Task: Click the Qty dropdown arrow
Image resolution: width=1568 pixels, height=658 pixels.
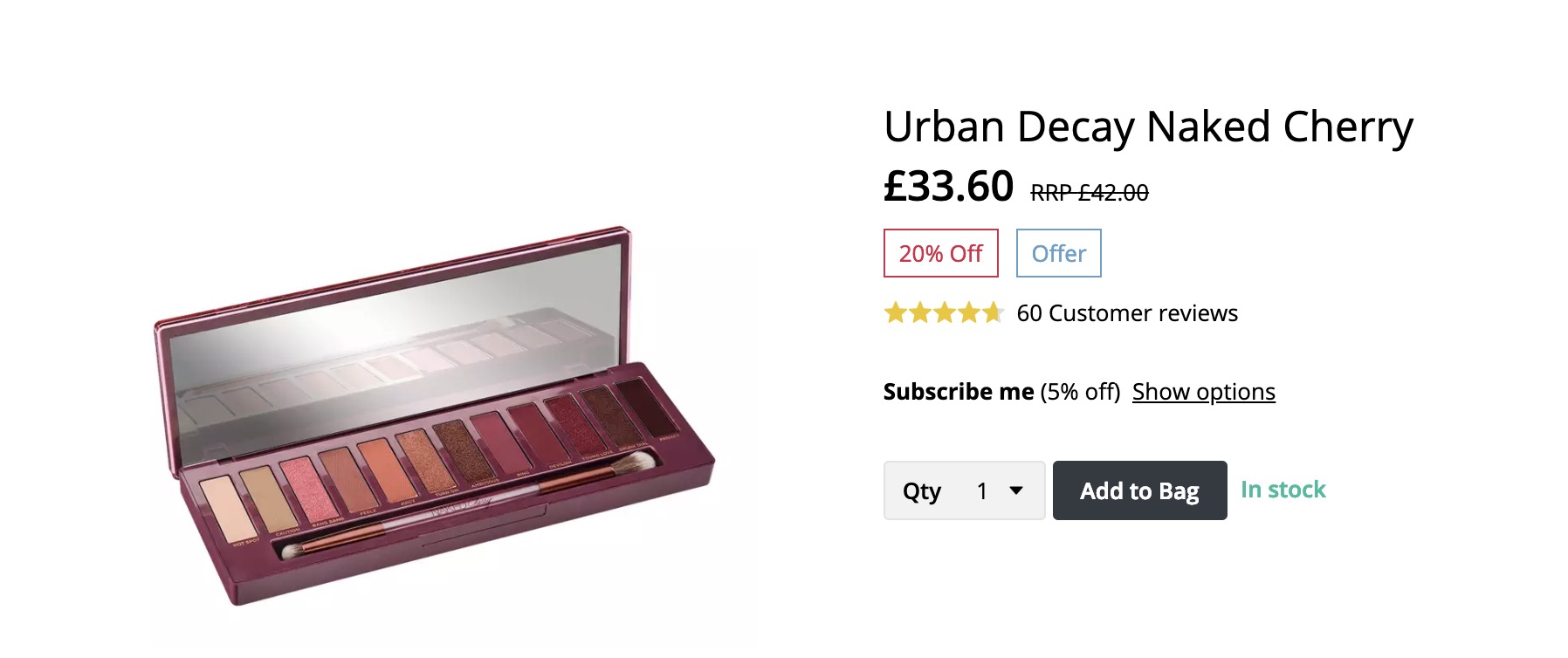Action: 1016,490
